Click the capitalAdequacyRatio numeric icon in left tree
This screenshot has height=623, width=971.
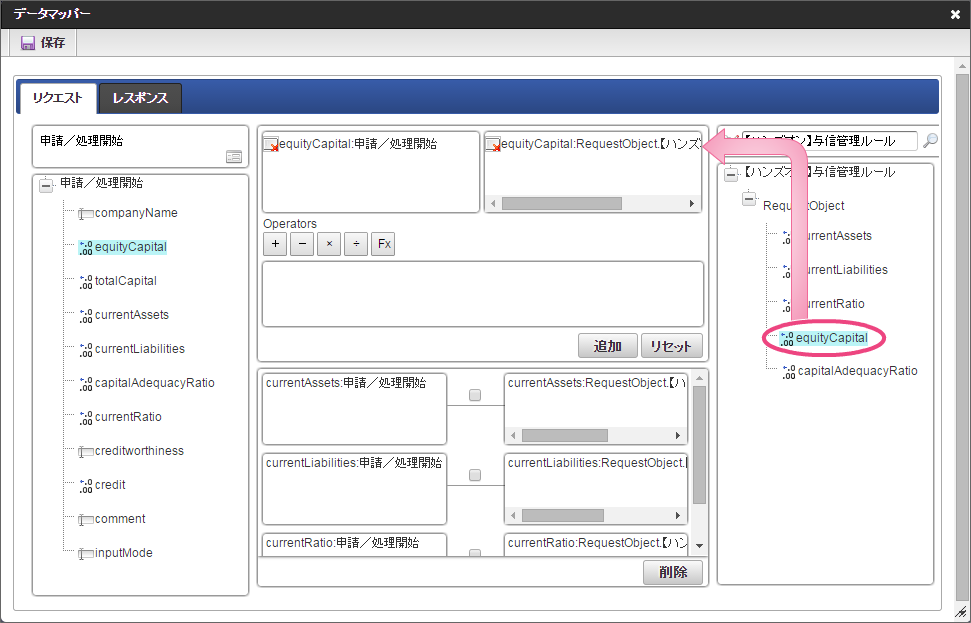tap(85, 384)
